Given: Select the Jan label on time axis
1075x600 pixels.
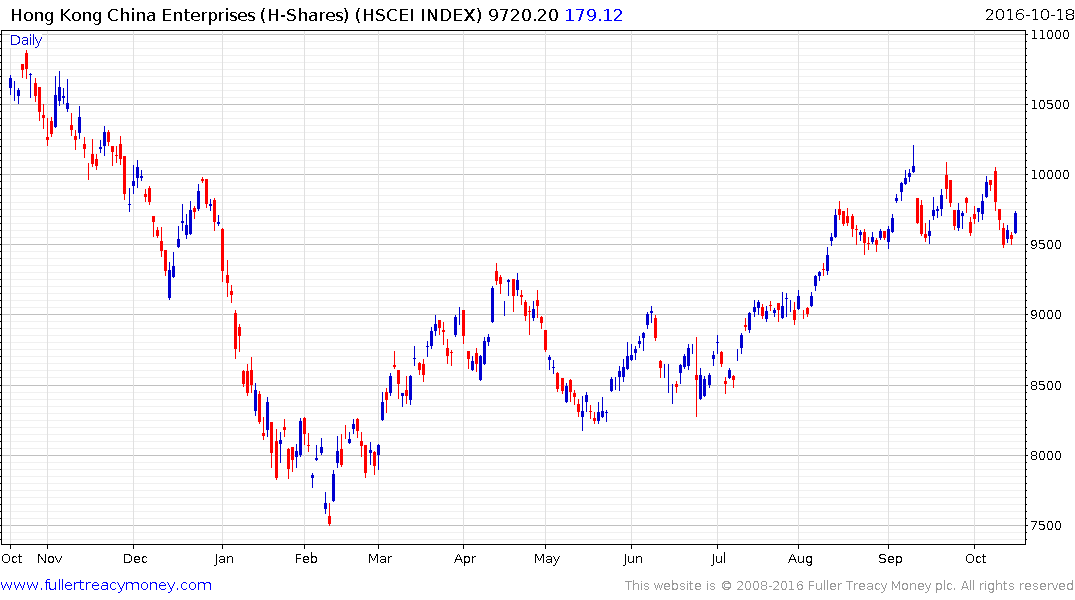Looking at the screenshot, I should [x=224, y=558].
